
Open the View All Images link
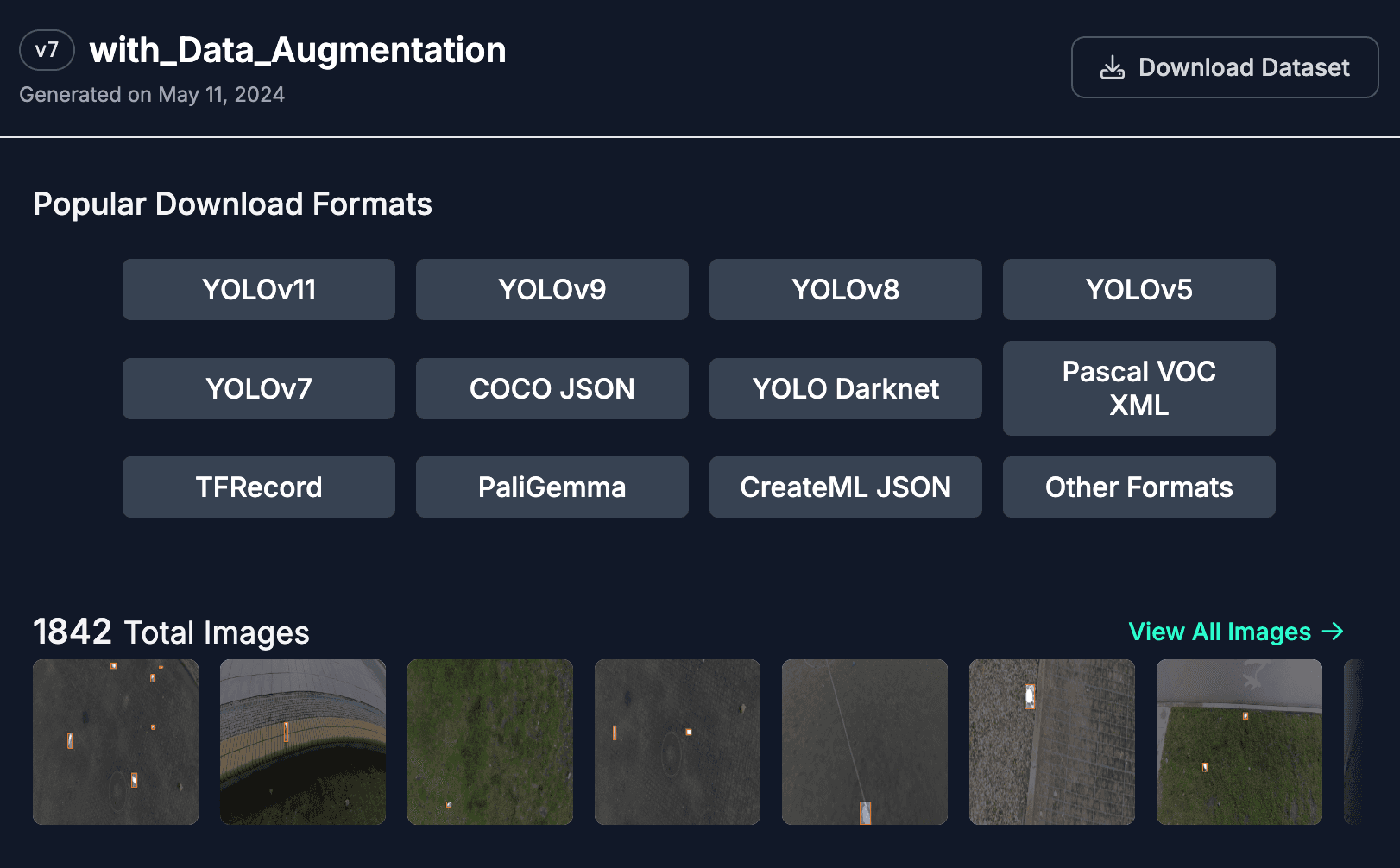coord(1236,632)
